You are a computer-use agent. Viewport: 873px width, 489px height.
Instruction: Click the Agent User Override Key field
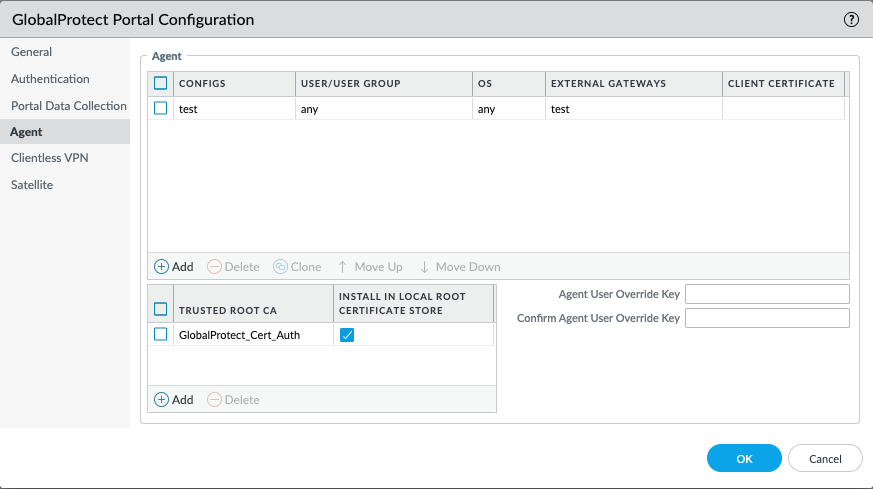[767, 294]
